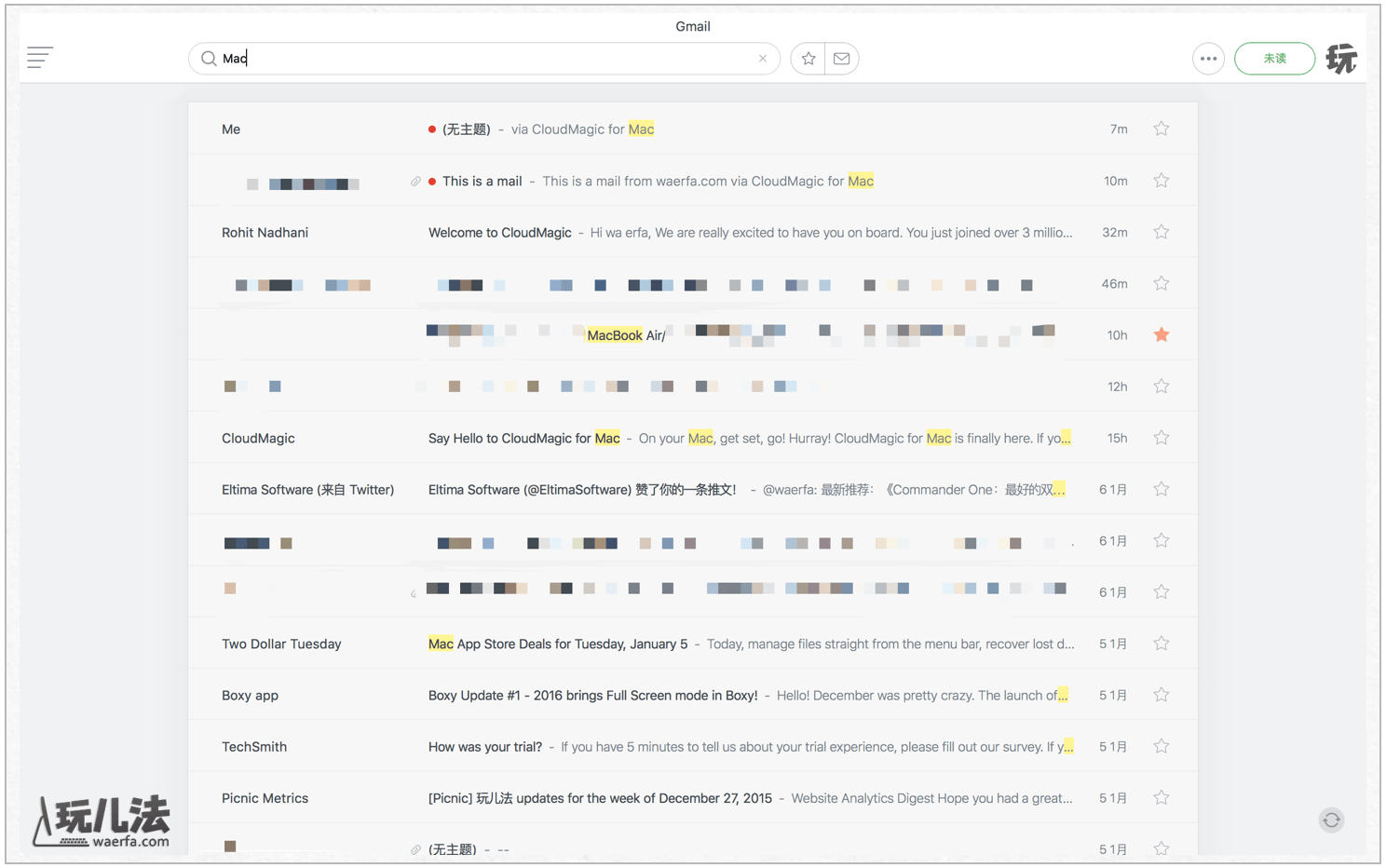Star the Rohit Nadhani welcome email
The height and width of the screenshot is (868, 1386).
tap(1161, 232)
